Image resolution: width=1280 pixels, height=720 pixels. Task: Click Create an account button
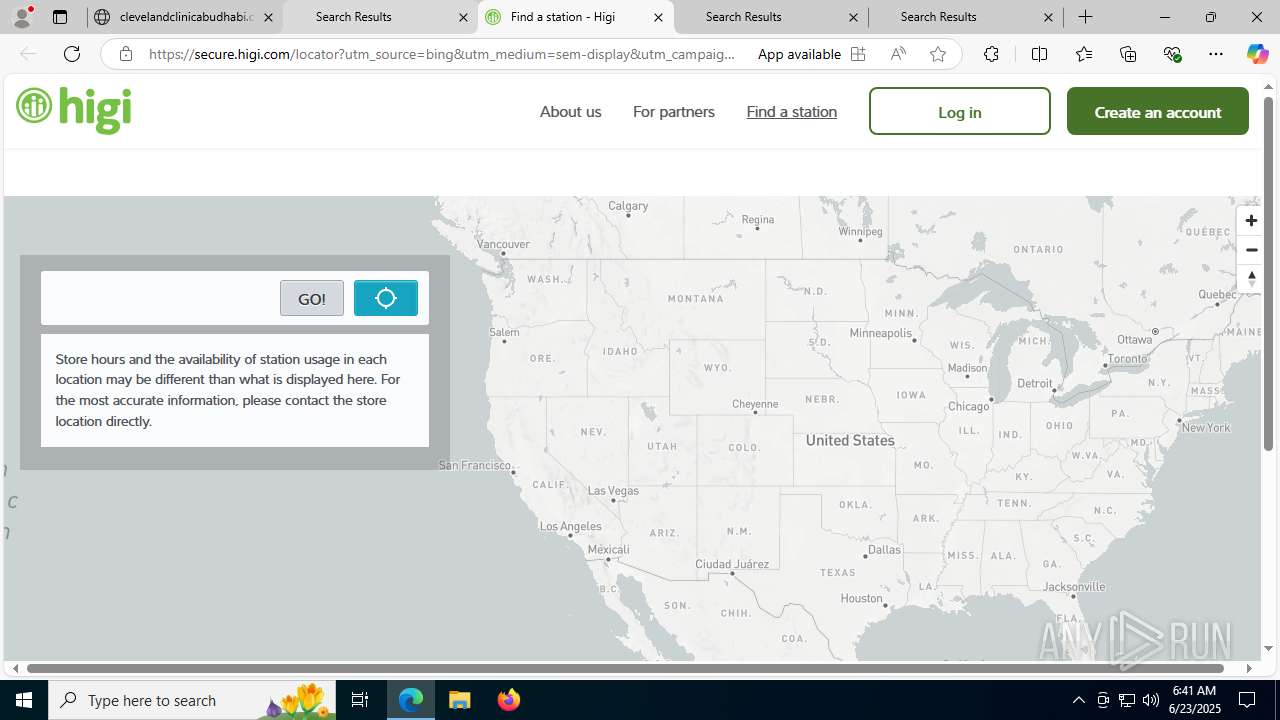[1158, 111]
